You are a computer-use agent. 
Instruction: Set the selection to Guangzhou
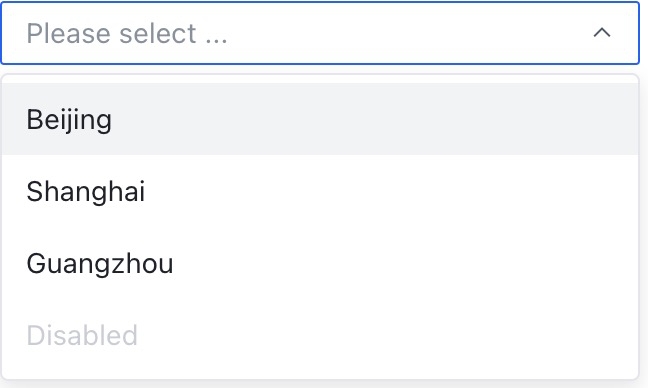(x=320, y=263)
